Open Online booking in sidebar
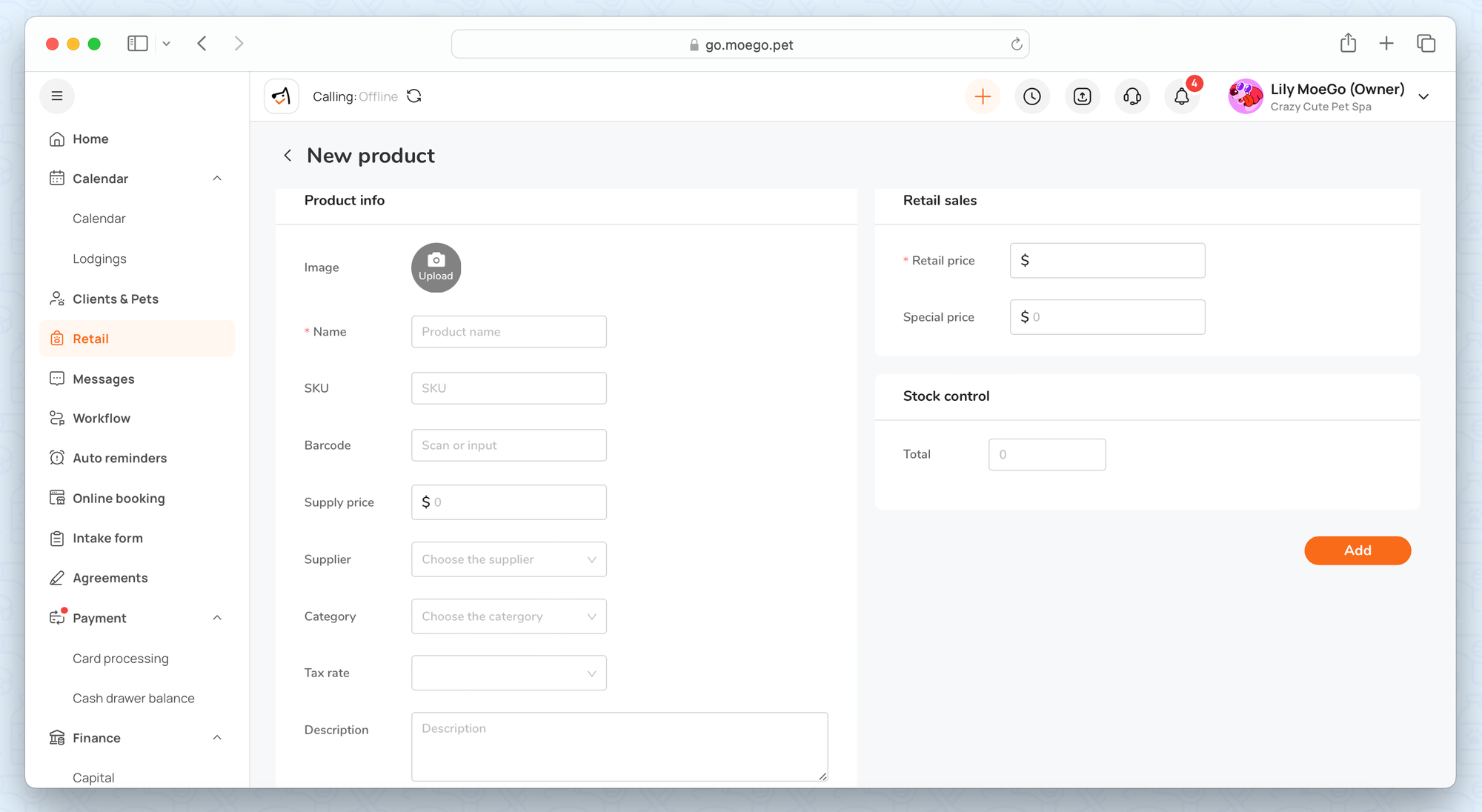 tap(119, 499)
